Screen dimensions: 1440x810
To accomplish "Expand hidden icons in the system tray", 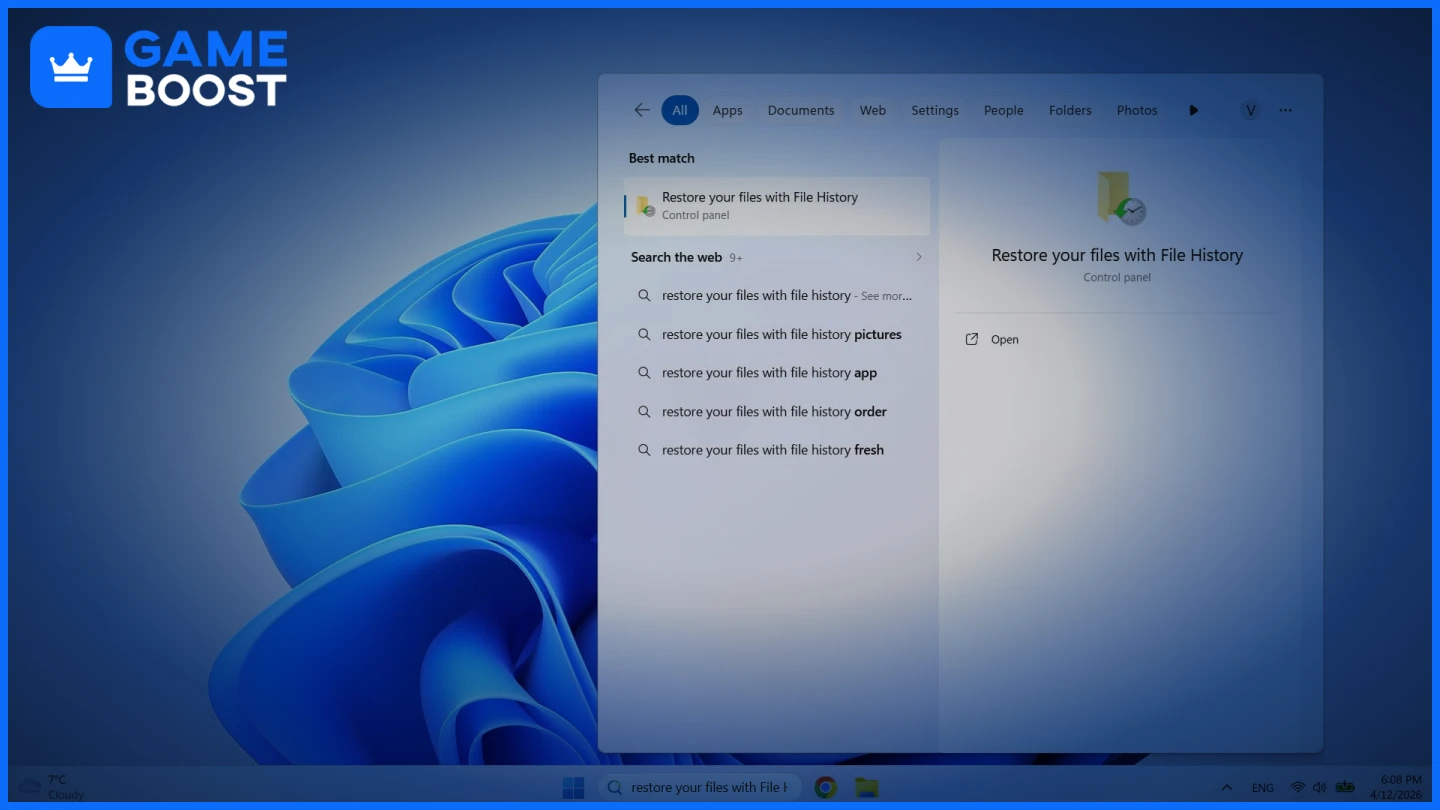I will (x=1226, y=787).
